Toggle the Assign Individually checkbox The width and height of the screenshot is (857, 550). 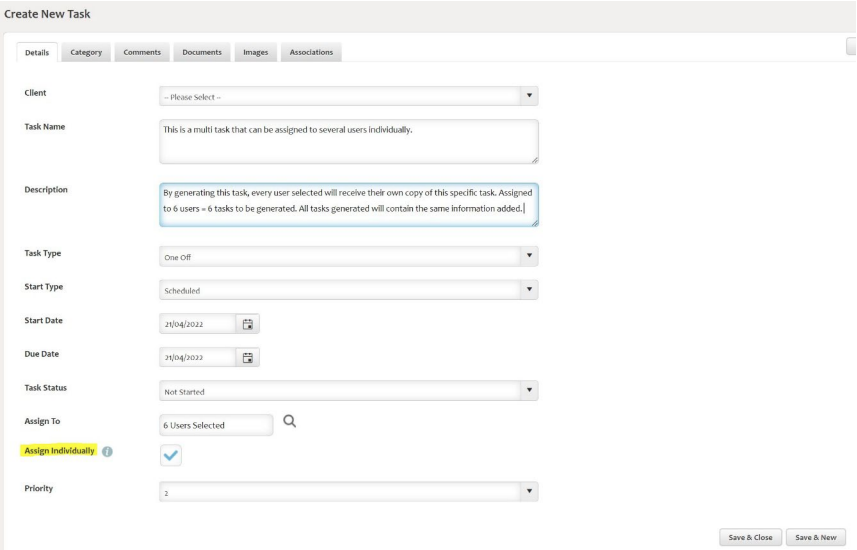click(x=171, y=455)
